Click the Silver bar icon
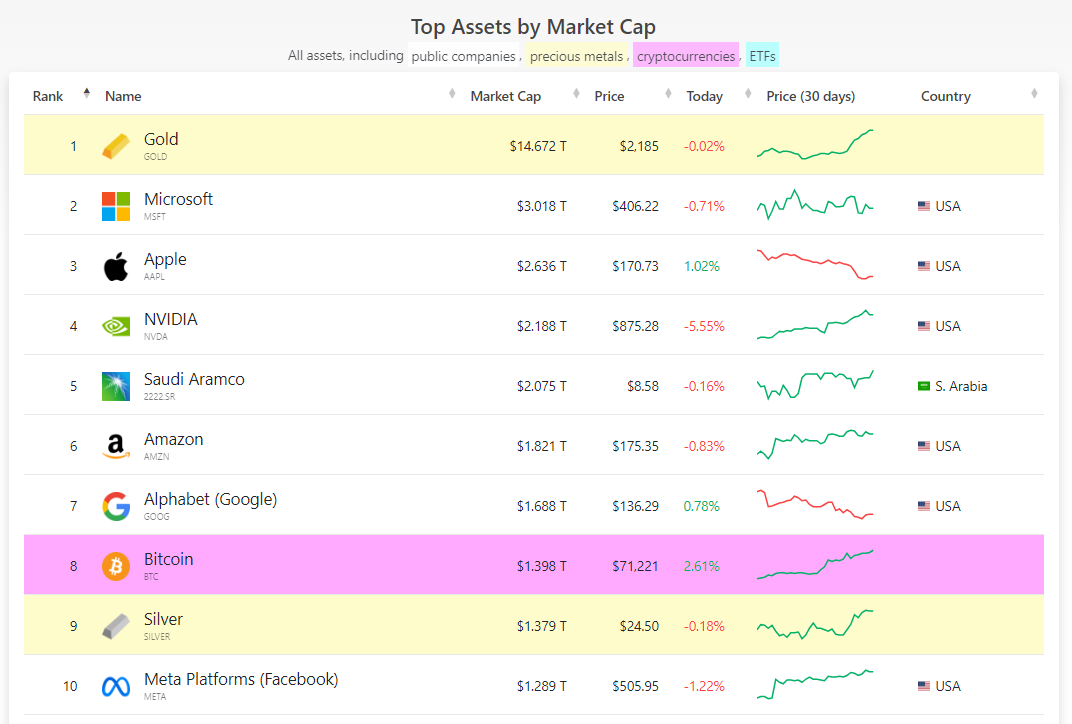Screen dimensions: 1072x724 click(x=116, y=626)
